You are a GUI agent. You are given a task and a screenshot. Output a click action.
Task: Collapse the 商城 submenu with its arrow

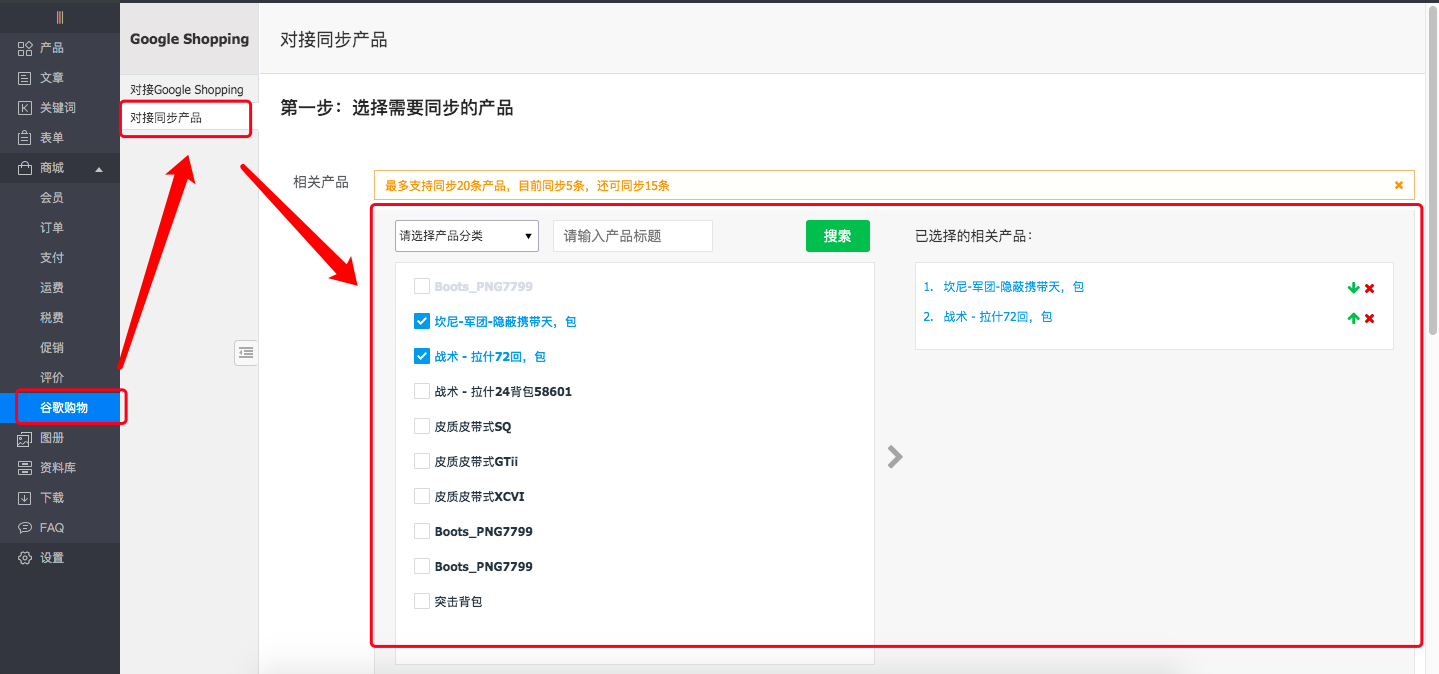99,168
